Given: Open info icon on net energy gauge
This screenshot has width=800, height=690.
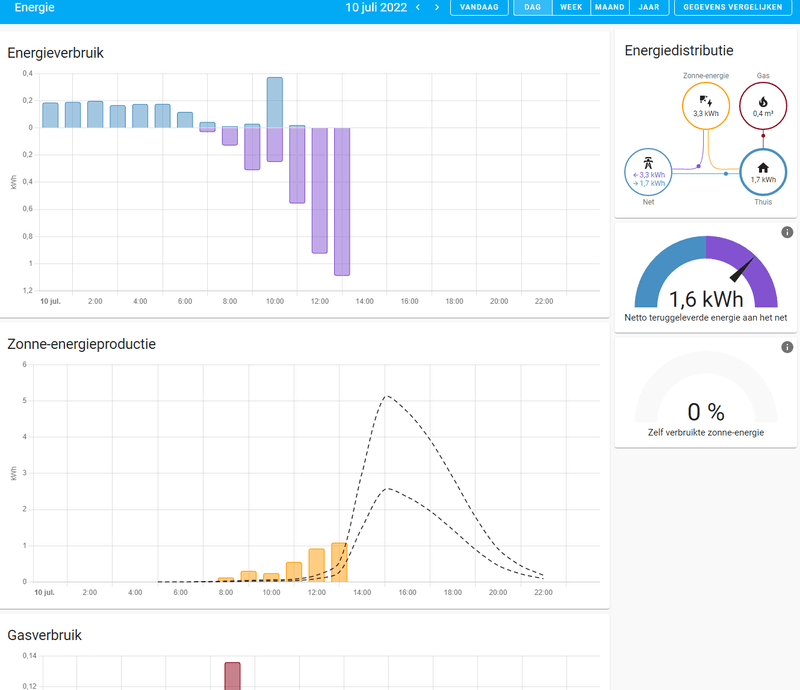Looking at the screenshot, I should click(x=787, y=232).
